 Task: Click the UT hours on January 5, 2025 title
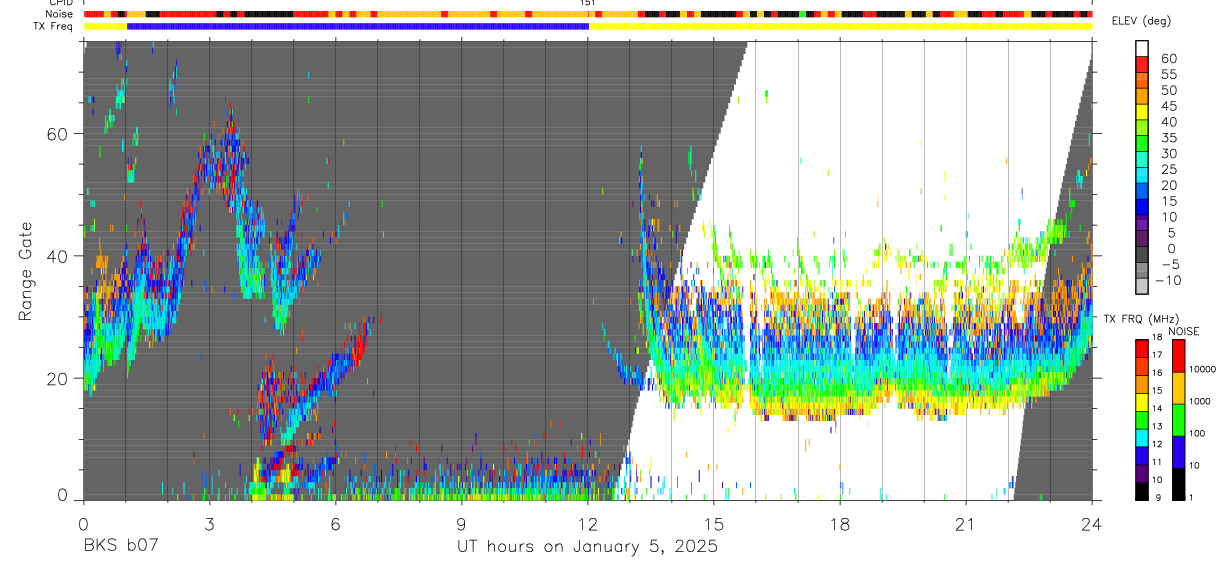(x=587, y=547)
